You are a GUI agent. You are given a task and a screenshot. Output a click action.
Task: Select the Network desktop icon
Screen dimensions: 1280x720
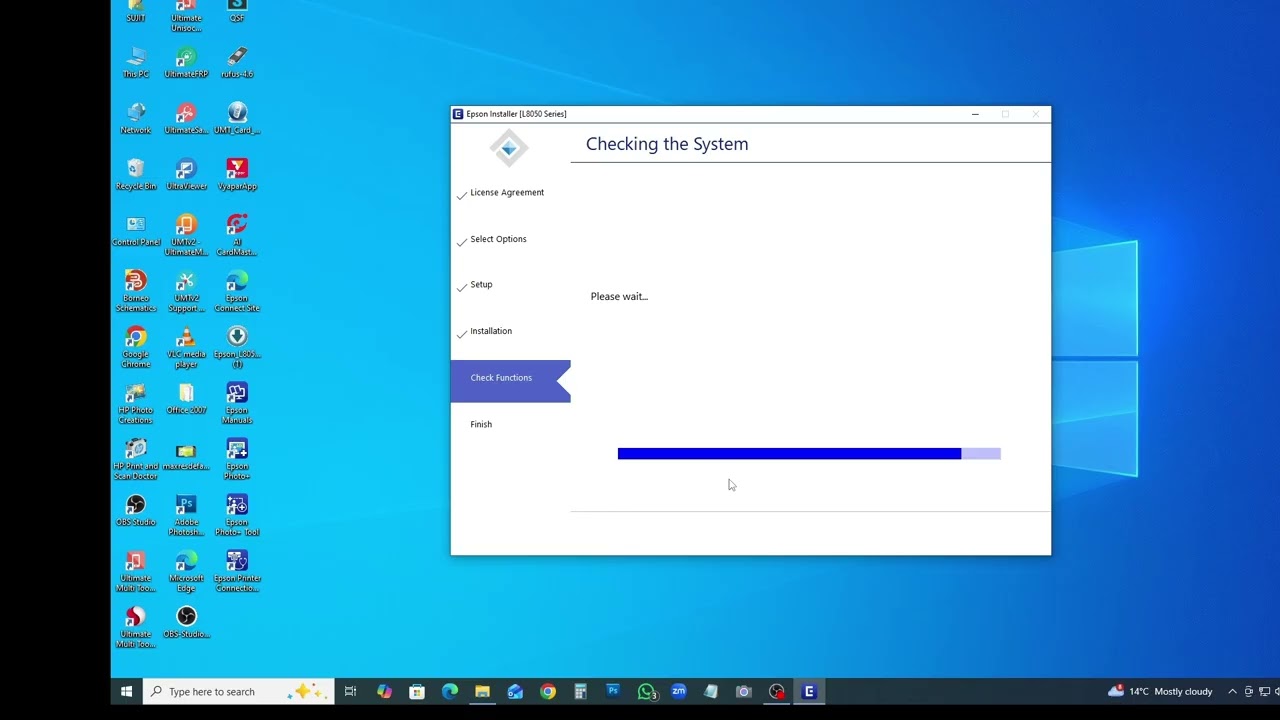click(x=136, y=118)
